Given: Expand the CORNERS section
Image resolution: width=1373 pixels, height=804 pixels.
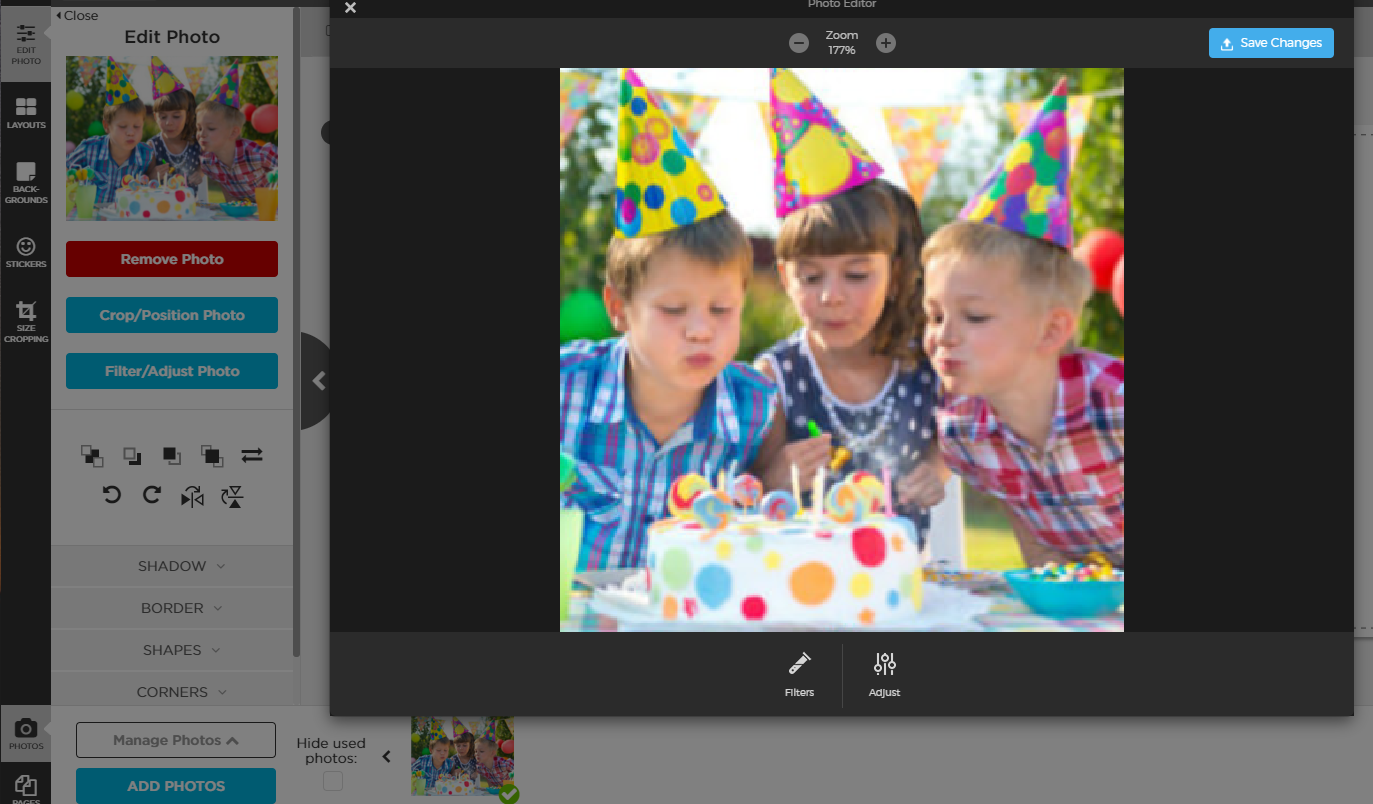Looking at the screenshot, I should pyautogui.click(x=172, y=692).
